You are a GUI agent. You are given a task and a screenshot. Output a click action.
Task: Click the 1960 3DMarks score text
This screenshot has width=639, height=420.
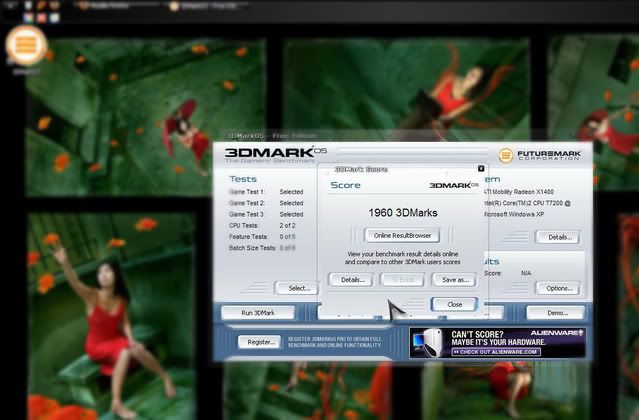point(403,213)
